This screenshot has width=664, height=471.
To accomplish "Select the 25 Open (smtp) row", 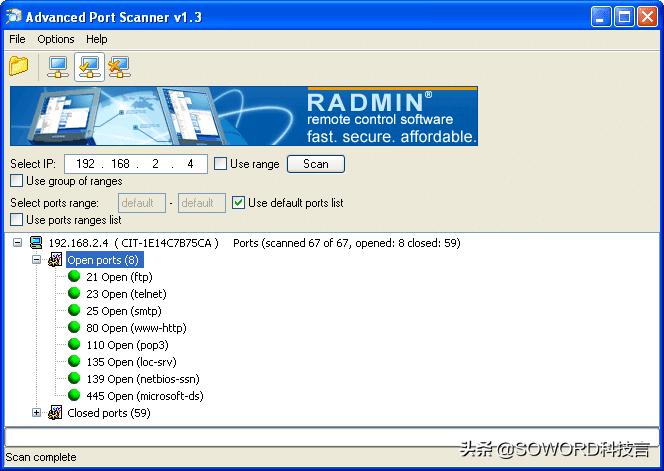I will tap(124, 311).
